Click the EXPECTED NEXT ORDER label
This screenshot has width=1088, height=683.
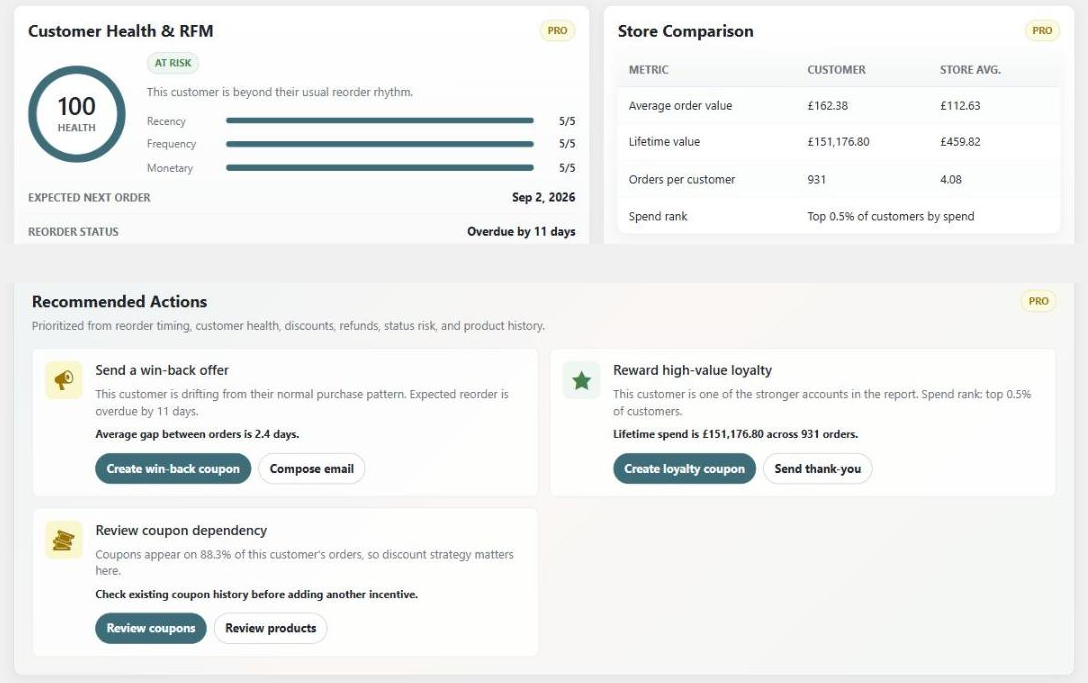pyautogui.click(x=89, y=197)
